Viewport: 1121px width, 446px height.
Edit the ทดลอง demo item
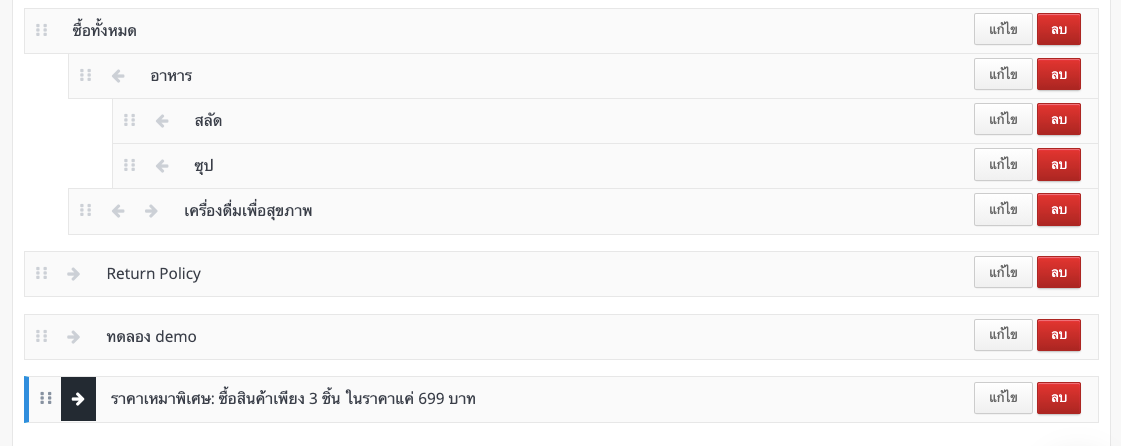pos(1003,335)
